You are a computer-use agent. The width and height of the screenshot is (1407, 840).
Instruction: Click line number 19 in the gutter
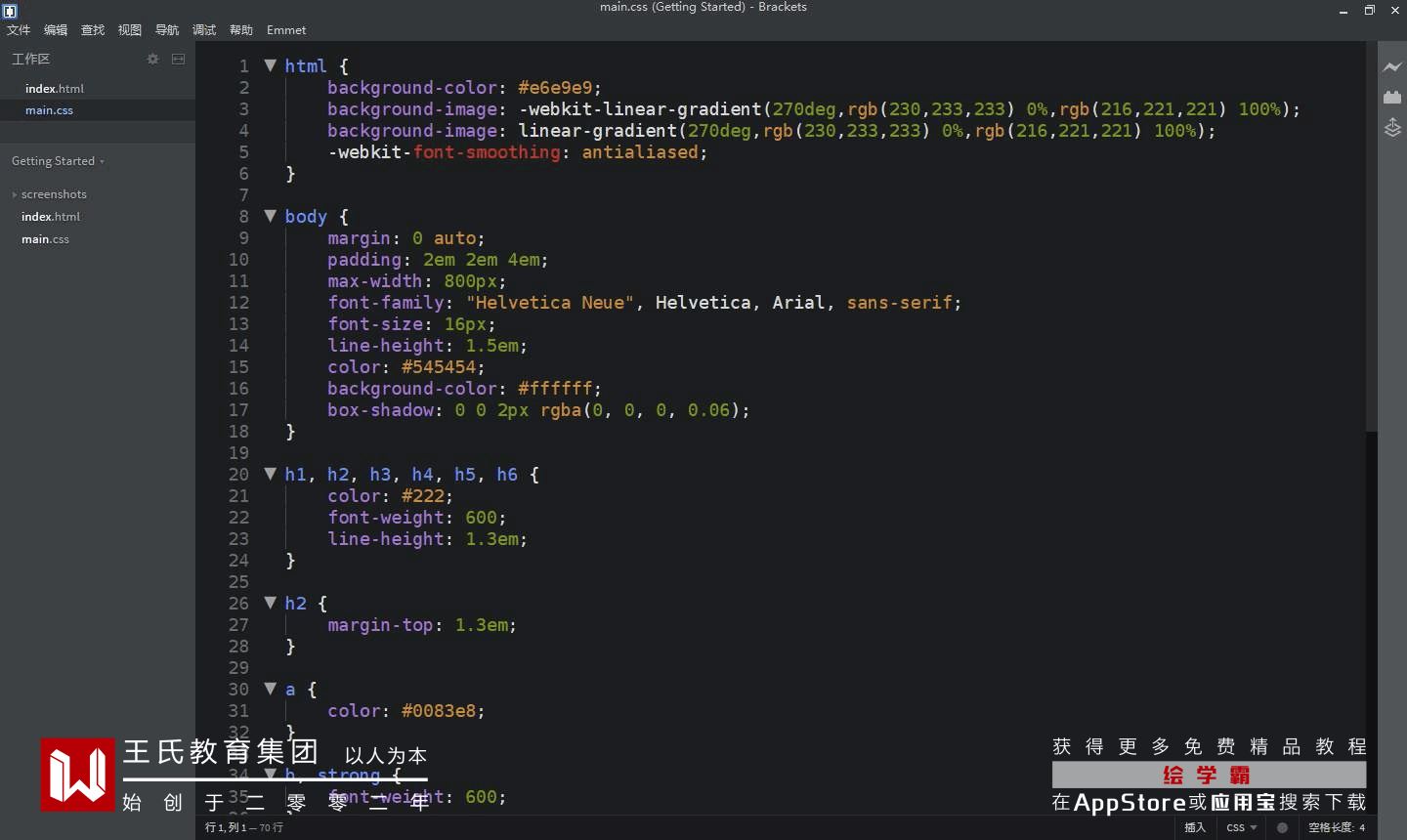click(x=238, y=453)
